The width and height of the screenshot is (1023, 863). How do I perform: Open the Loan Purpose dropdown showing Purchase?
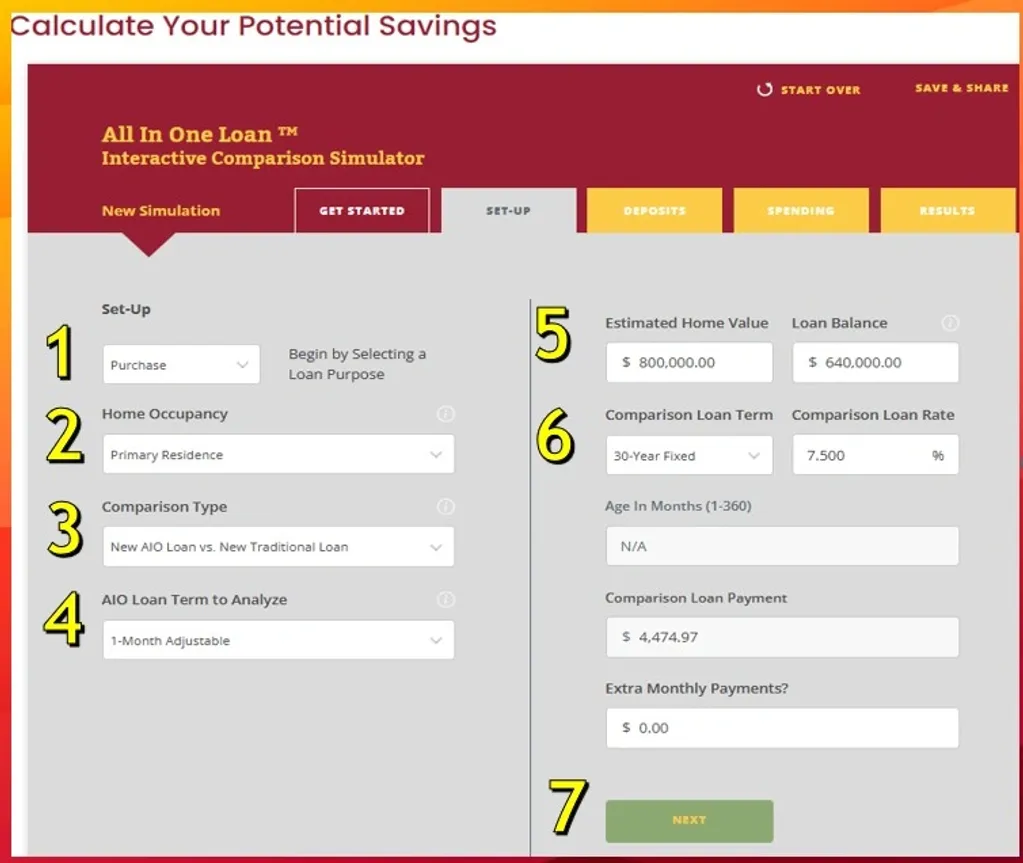[181, 365]
